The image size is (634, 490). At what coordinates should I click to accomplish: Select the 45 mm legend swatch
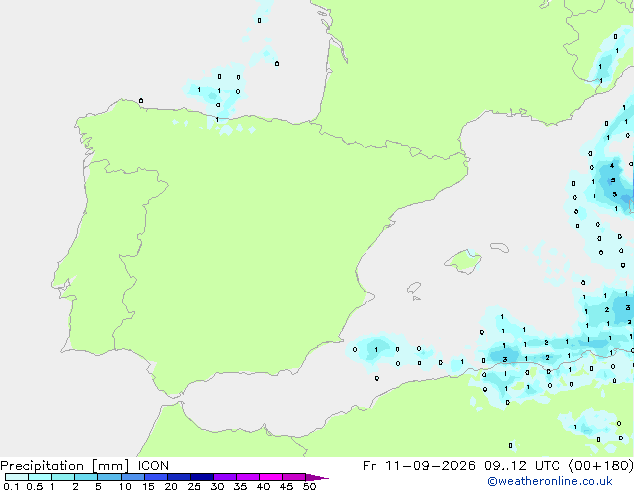click(x=294, y=477)
